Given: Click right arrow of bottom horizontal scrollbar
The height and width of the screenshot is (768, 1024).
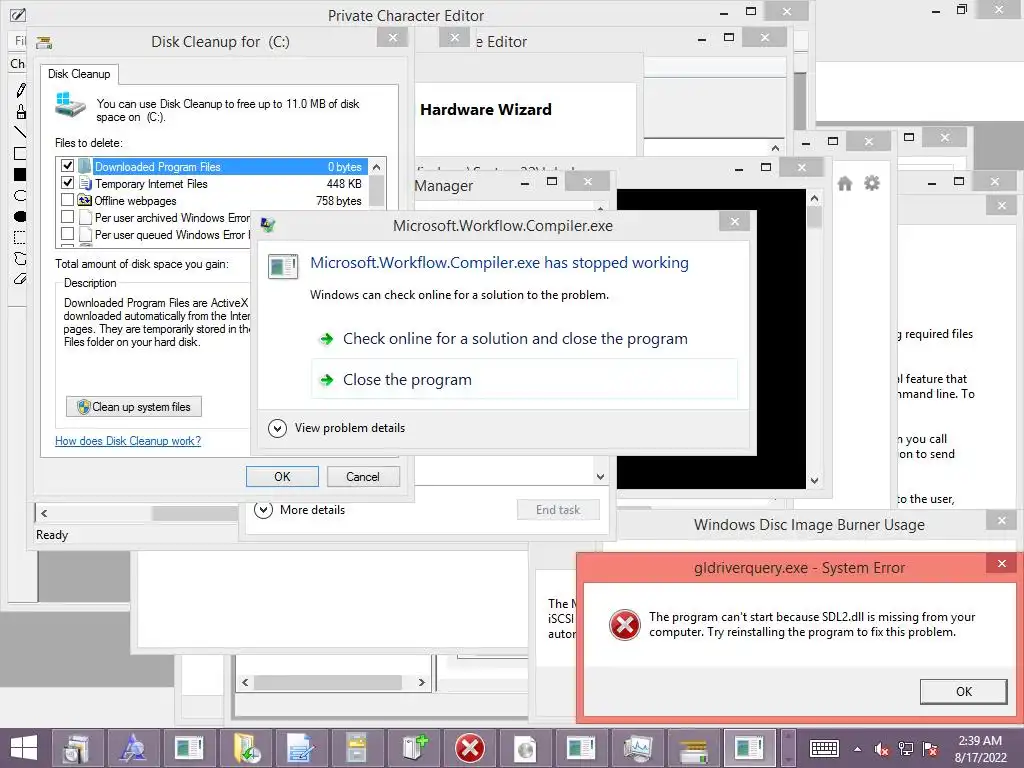Looking at the screenshot, I should click(422, 682).
